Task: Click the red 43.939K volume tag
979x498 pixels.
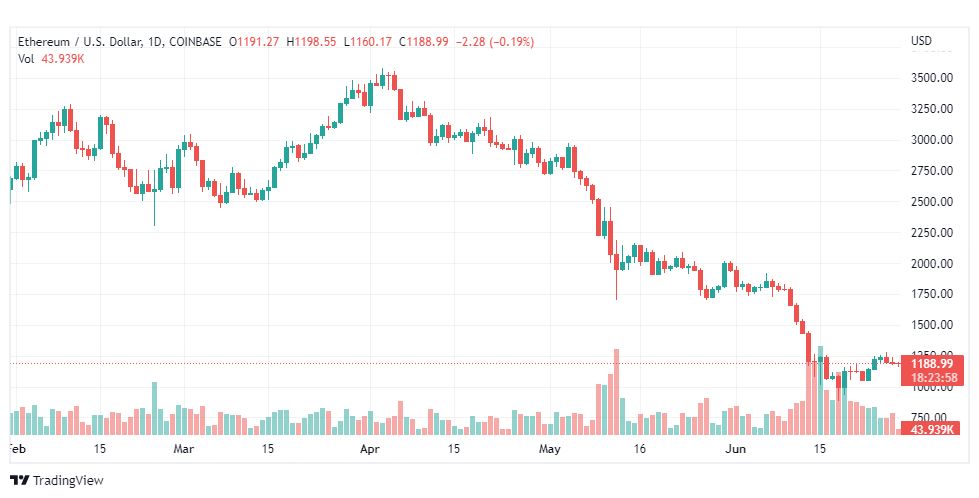Action: click(x=930, y=429)
